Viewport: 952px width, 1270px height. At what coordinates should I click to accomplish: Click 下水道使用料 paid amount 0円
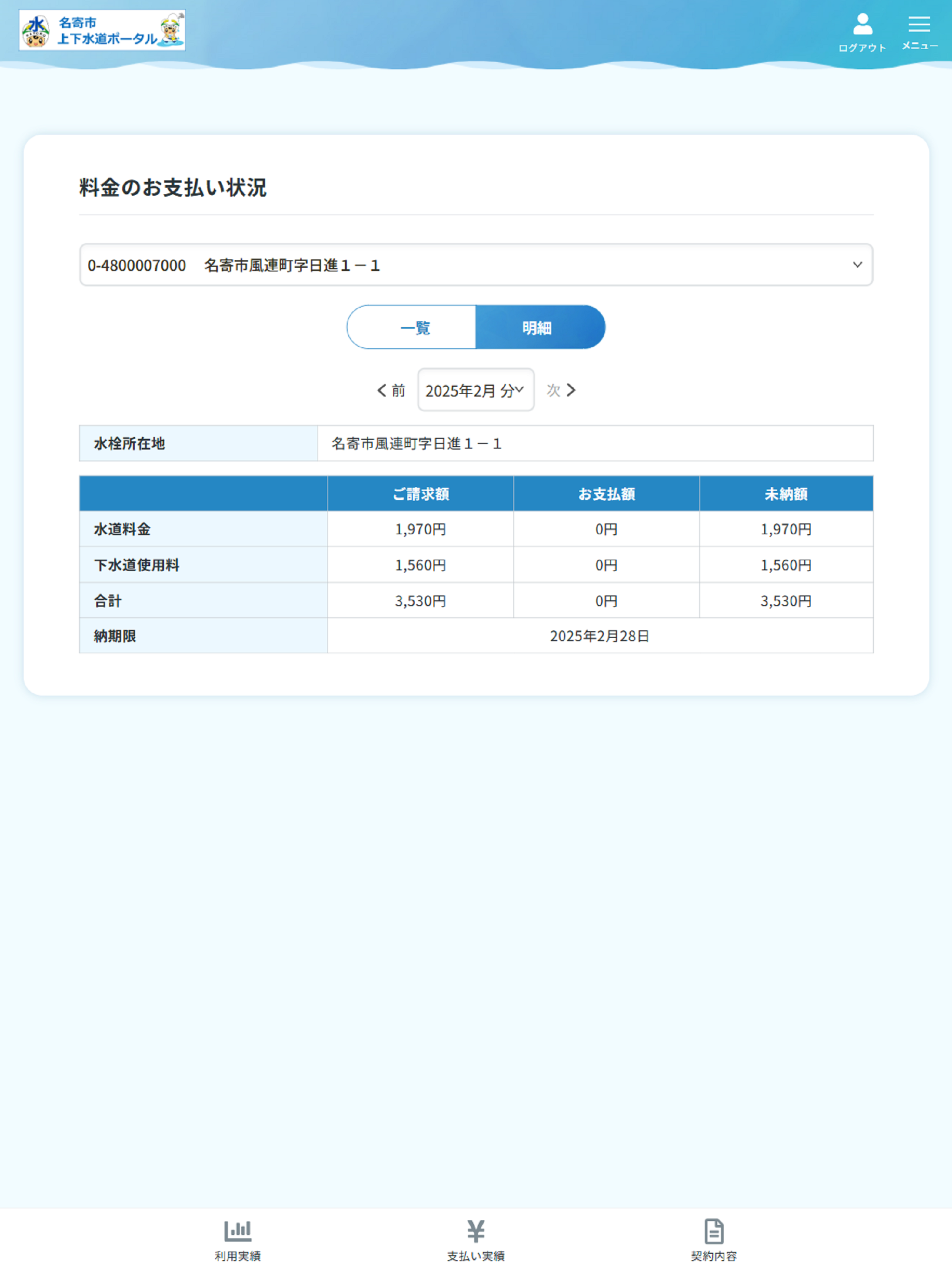606,565
